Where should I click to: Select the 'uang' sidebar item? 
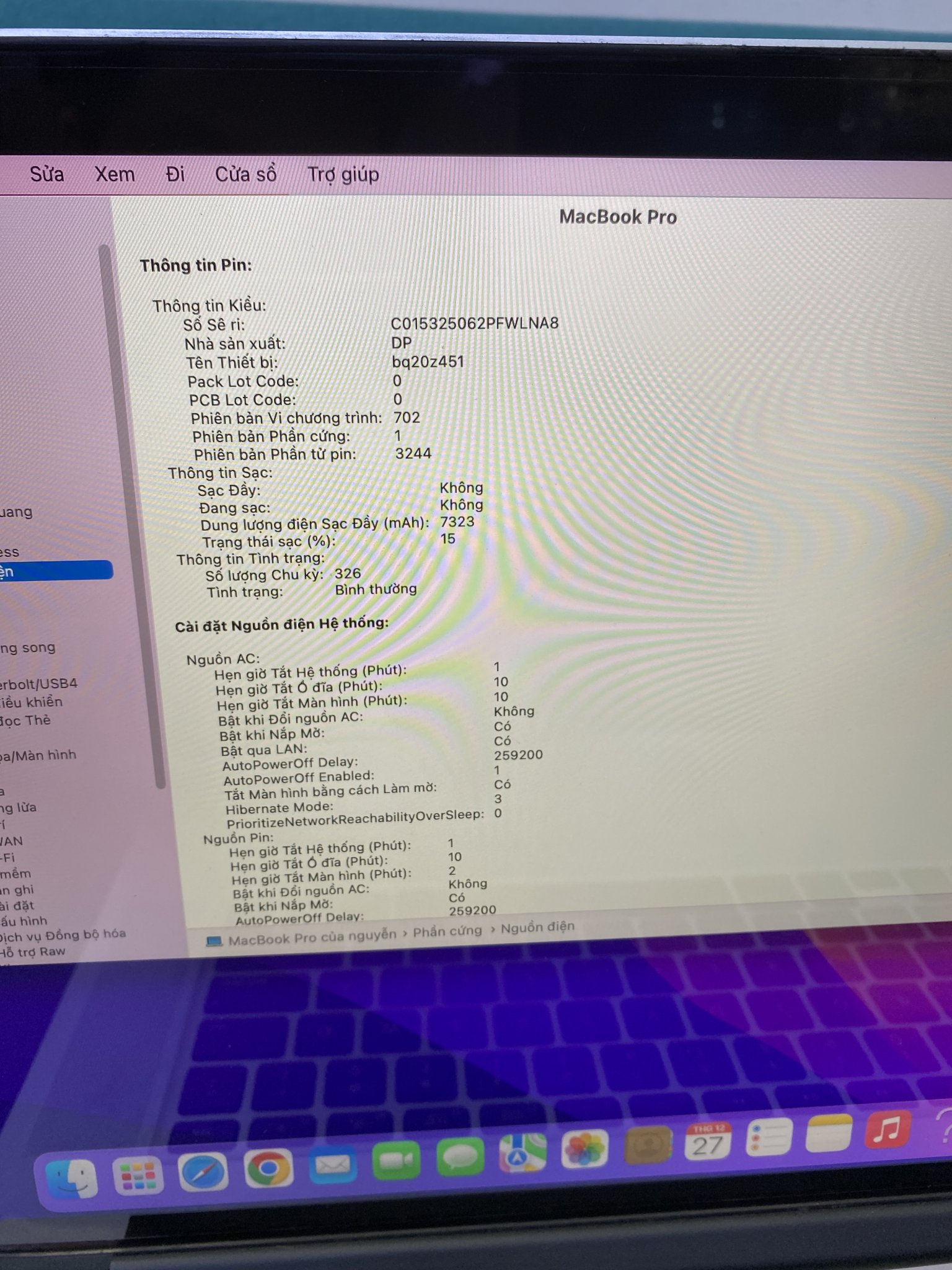tap(16, 513)
